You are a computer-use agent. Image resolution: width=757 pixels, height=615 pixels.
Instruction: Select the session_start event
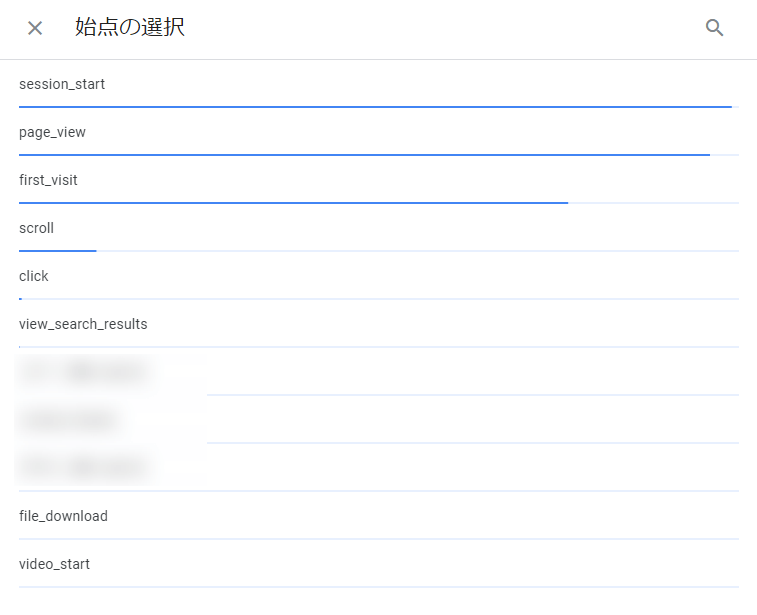(62, 84)
